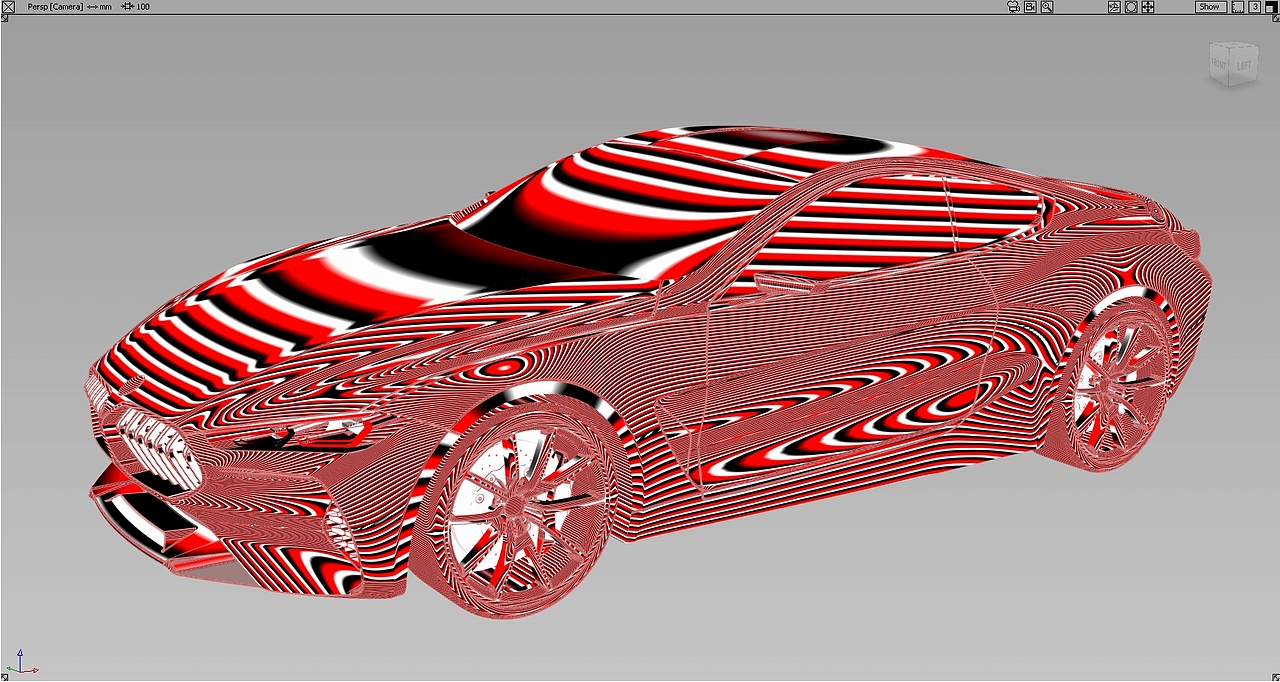Click the zoom value 100 indicator
Viewport: 1280px width, 682px height.
tap(136, 7)
